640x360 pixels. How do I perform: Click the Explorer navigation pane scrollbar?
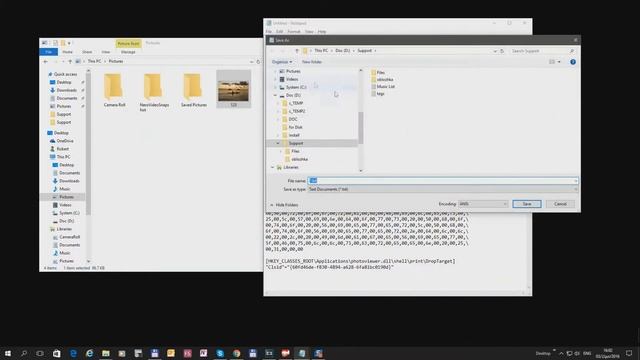click(x=88, y=144)
